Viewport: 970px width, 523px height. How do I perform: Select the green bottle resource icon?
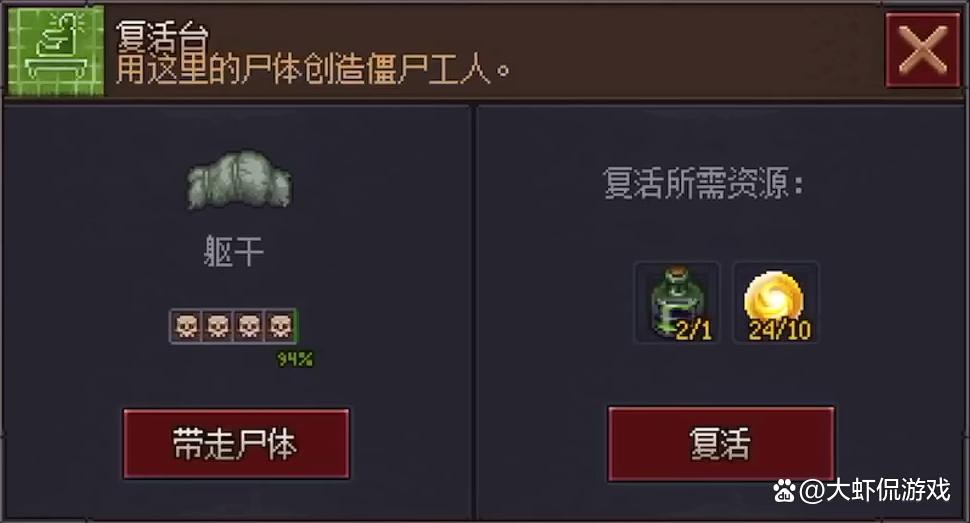[677, 302]
